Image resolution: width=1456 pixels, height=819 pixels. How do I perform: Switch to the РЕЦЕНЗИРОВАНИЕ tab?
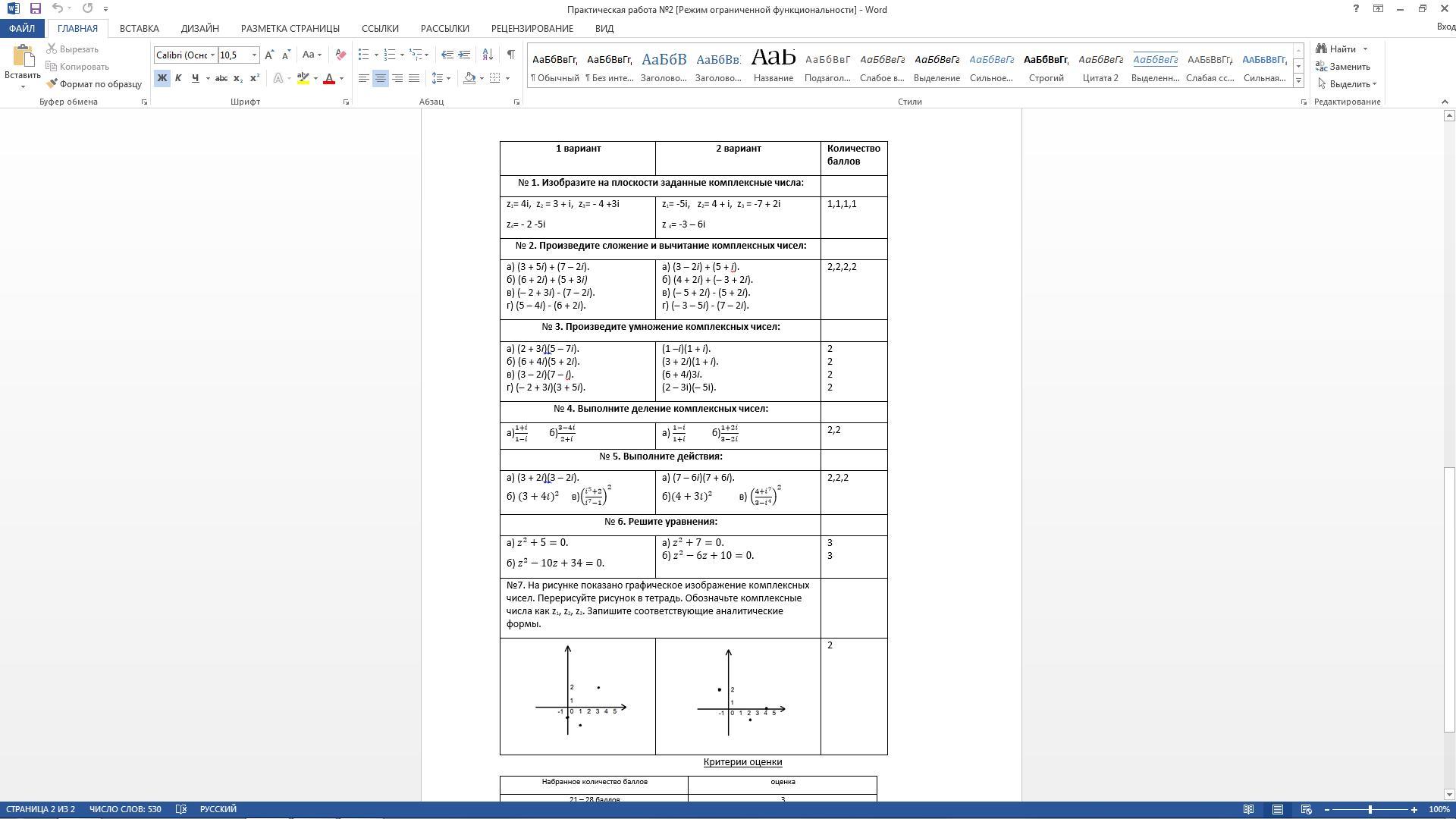[x=532, y=28]
